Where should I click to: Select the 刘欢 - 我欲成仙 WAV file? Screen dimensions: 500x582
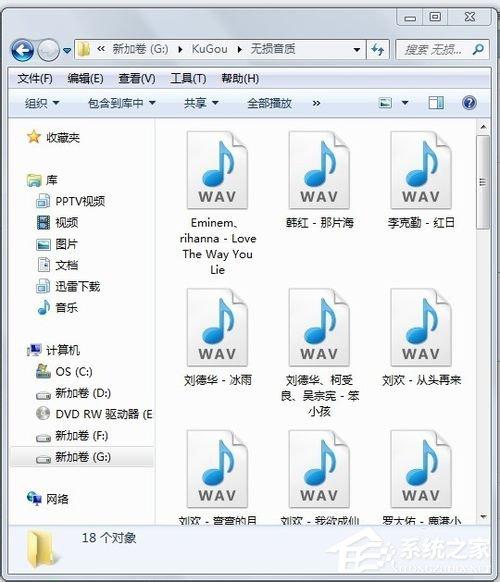(x=319, y=478)
